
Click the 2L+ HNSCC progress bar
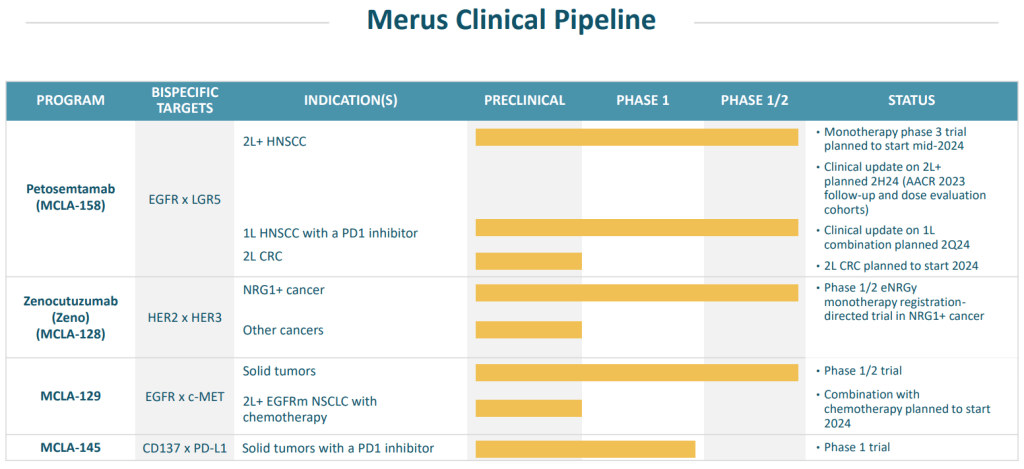coord(636,137)
